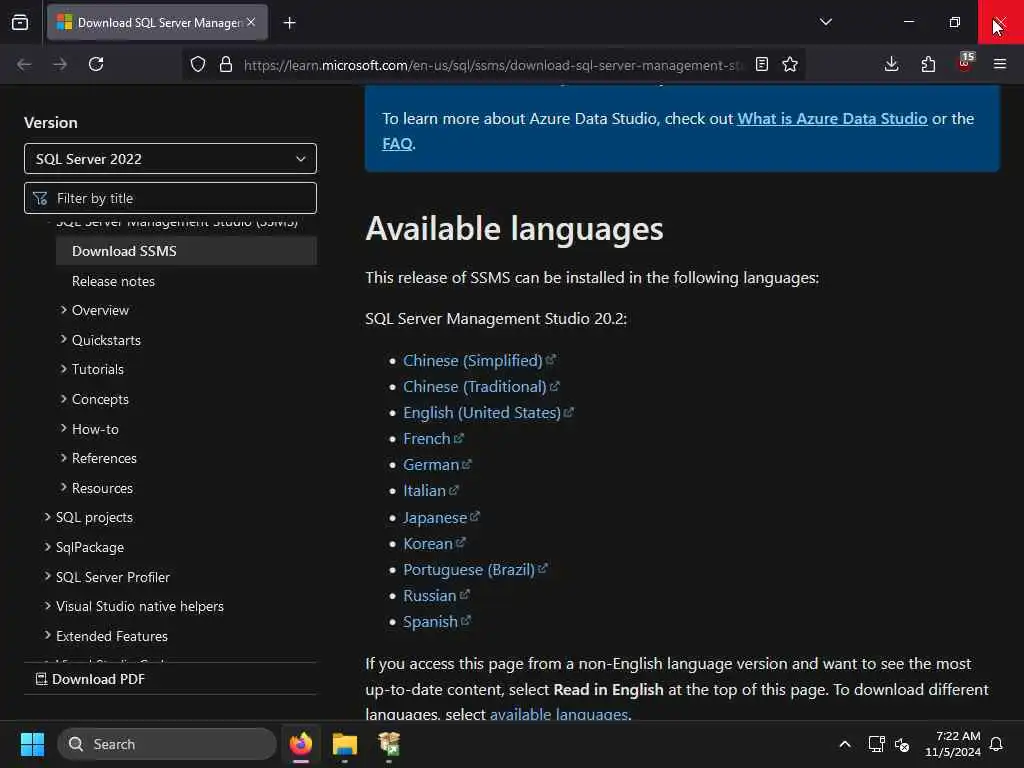This screenshot has height=768, width=1024.
Task: Open the FAQ link in the blue banner
Action: pos(397,144)
